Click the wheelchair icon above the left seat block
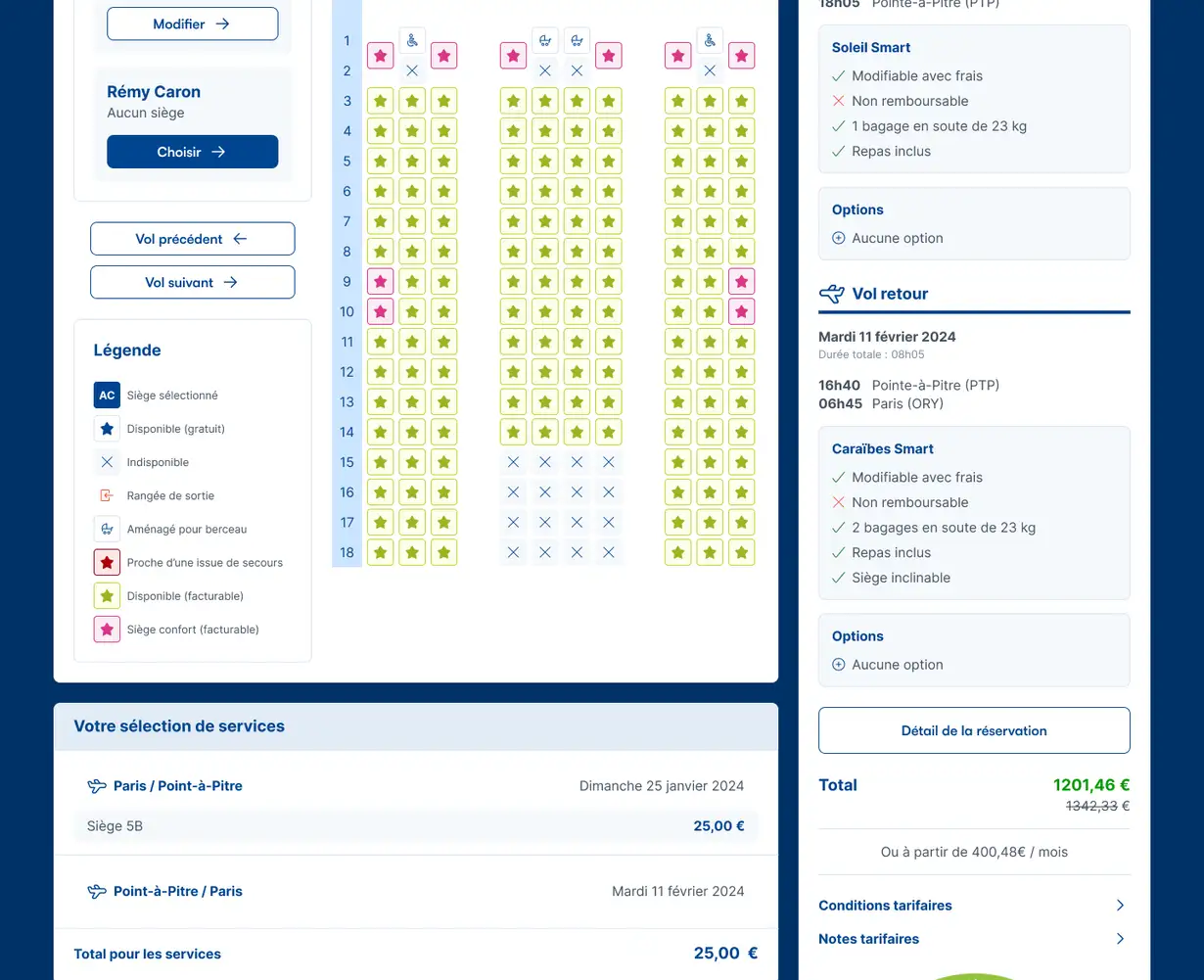 [412, 40]
